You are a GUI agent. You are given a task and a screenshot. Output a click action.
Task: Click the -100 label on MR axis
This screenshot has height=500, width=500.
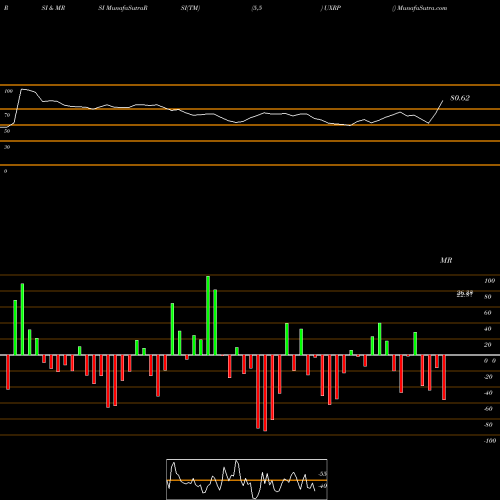(490, 441)
